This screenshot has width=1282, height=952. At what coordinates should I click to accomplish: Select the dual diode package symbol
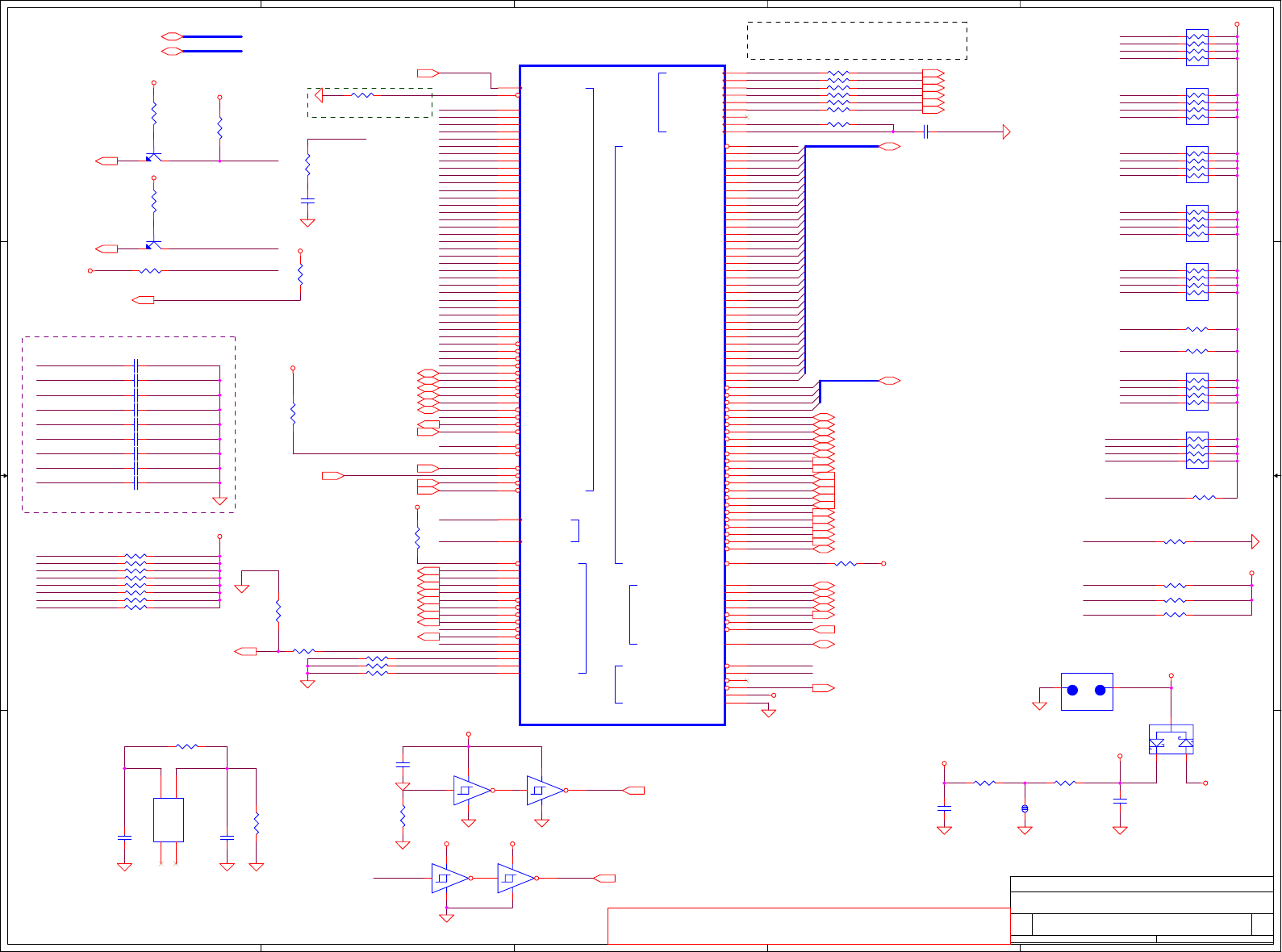pyautogui.click(x=1171, y=740)
